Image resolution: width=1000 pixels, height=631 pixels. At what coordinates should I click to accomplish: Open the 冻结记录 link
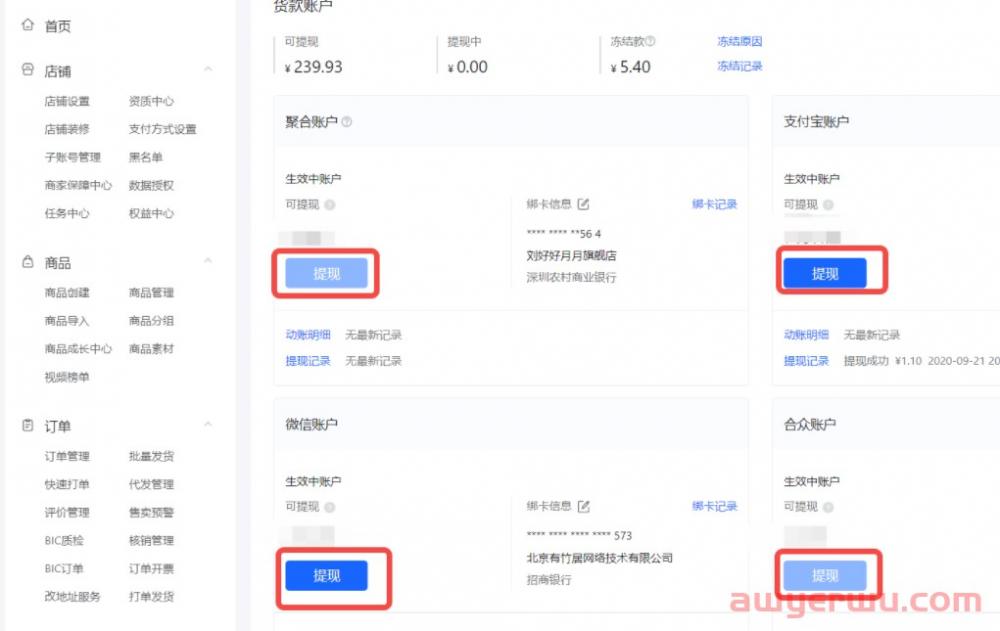[x=740, y=66]
